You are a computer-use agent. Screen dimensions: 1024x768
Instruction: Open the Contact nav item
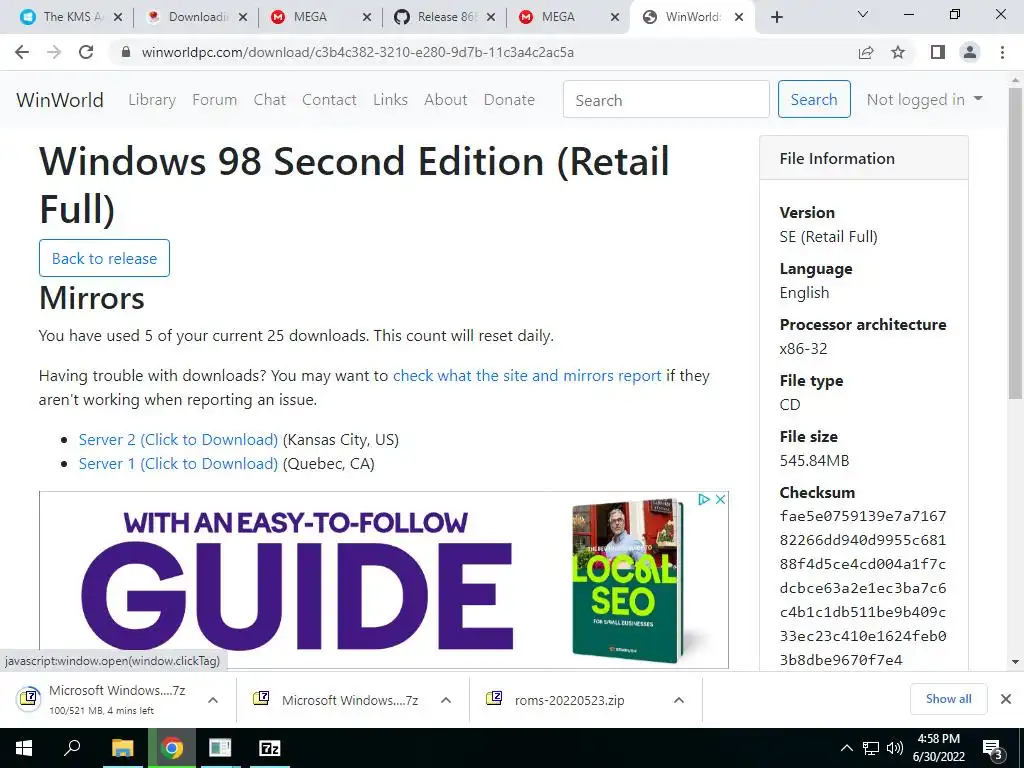coord(329,100)
